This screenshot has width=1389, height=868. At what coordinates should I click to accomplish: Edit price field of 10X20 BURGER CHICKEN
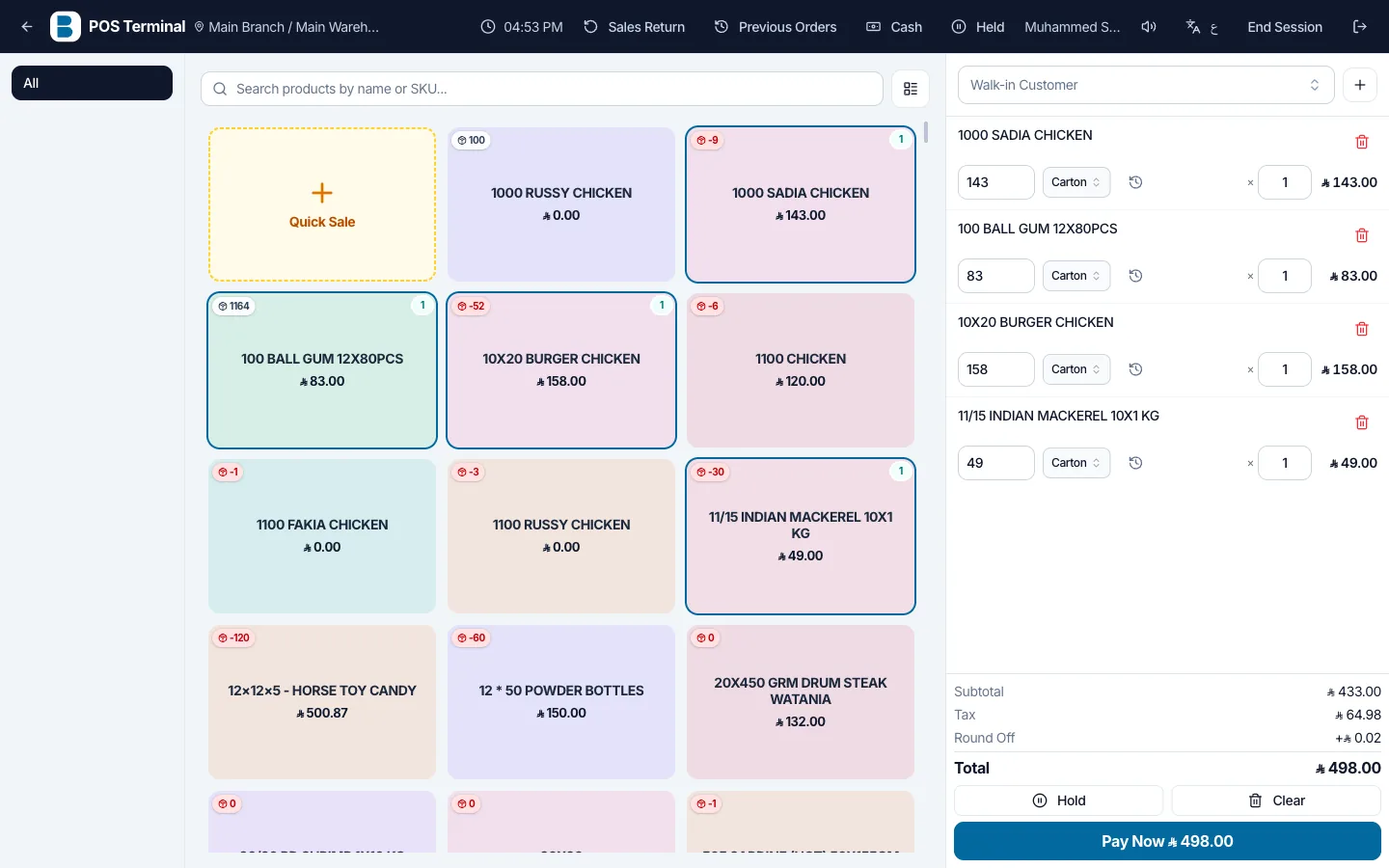pyautogui.click(x=996, y=369)
